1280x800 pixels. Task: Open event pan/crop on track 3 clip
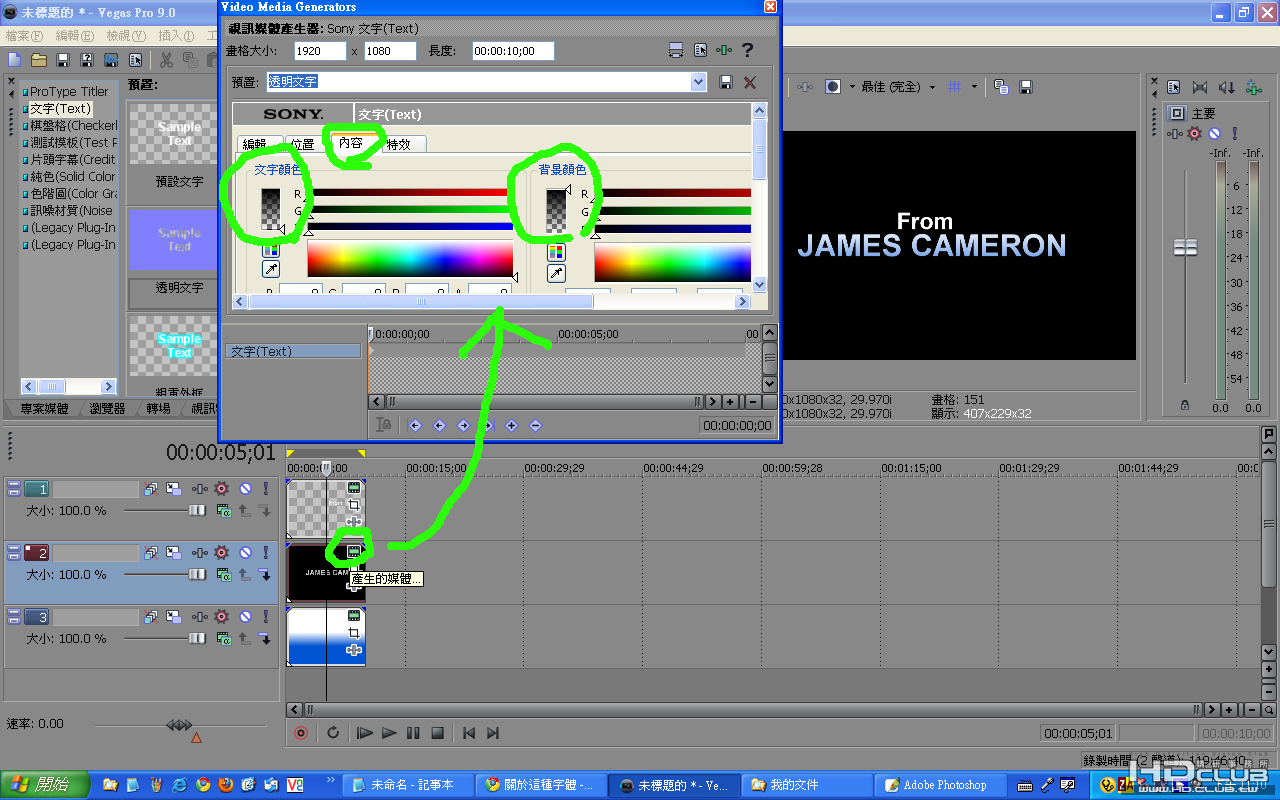click(353, 633)
